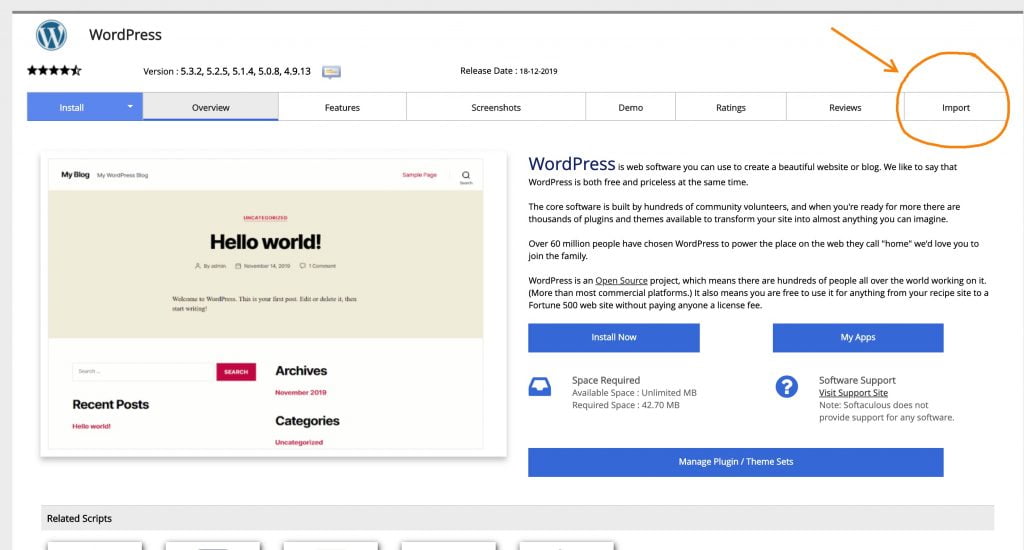The height and width of the screenshot is (550, 1024).
Task: Click the WordPress demo screenshot thumbnail
Action: 273,304
